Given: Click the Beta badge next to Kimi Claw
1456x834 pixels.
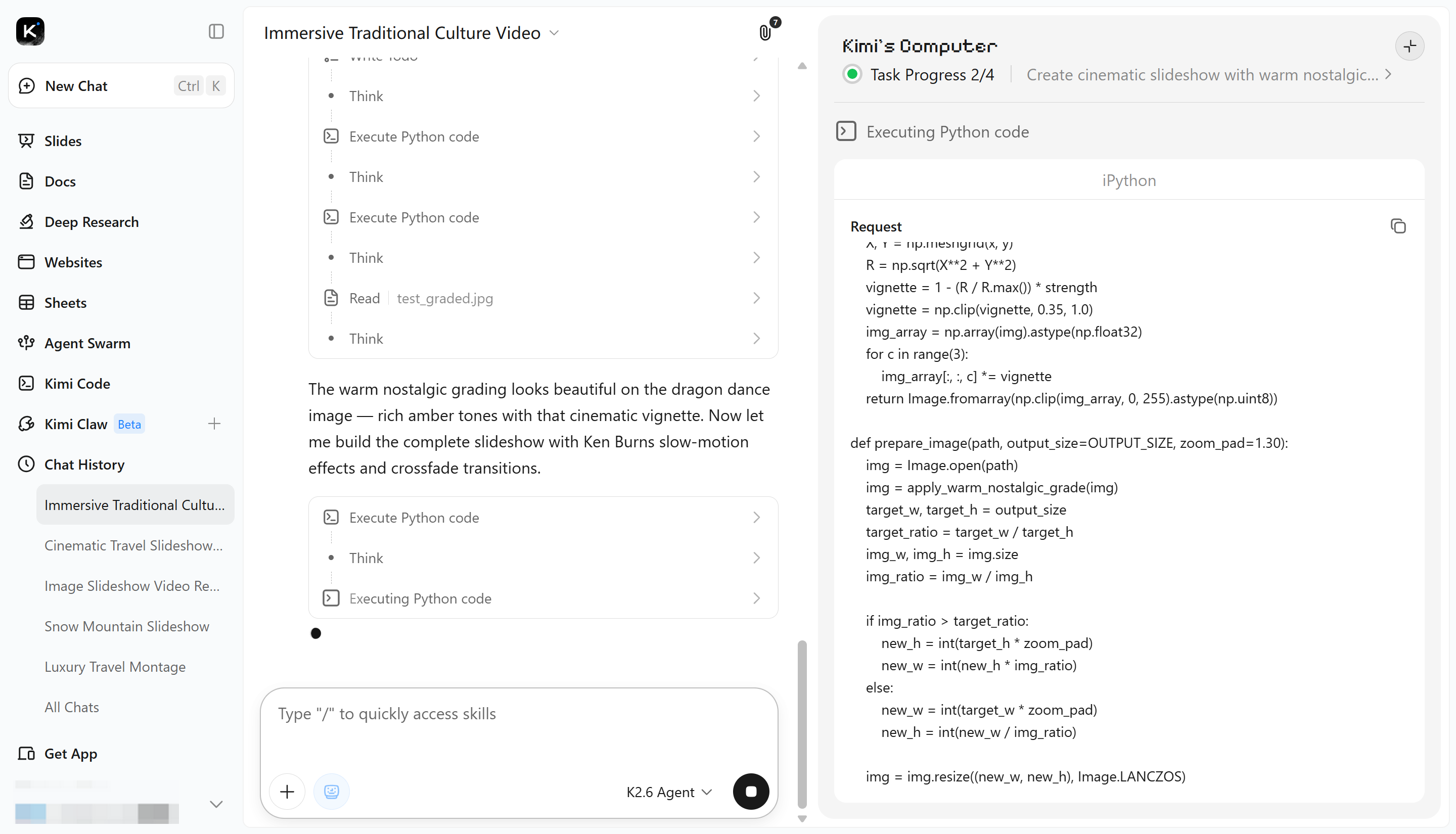Looking at the screenshot, I should click(129, 425).
